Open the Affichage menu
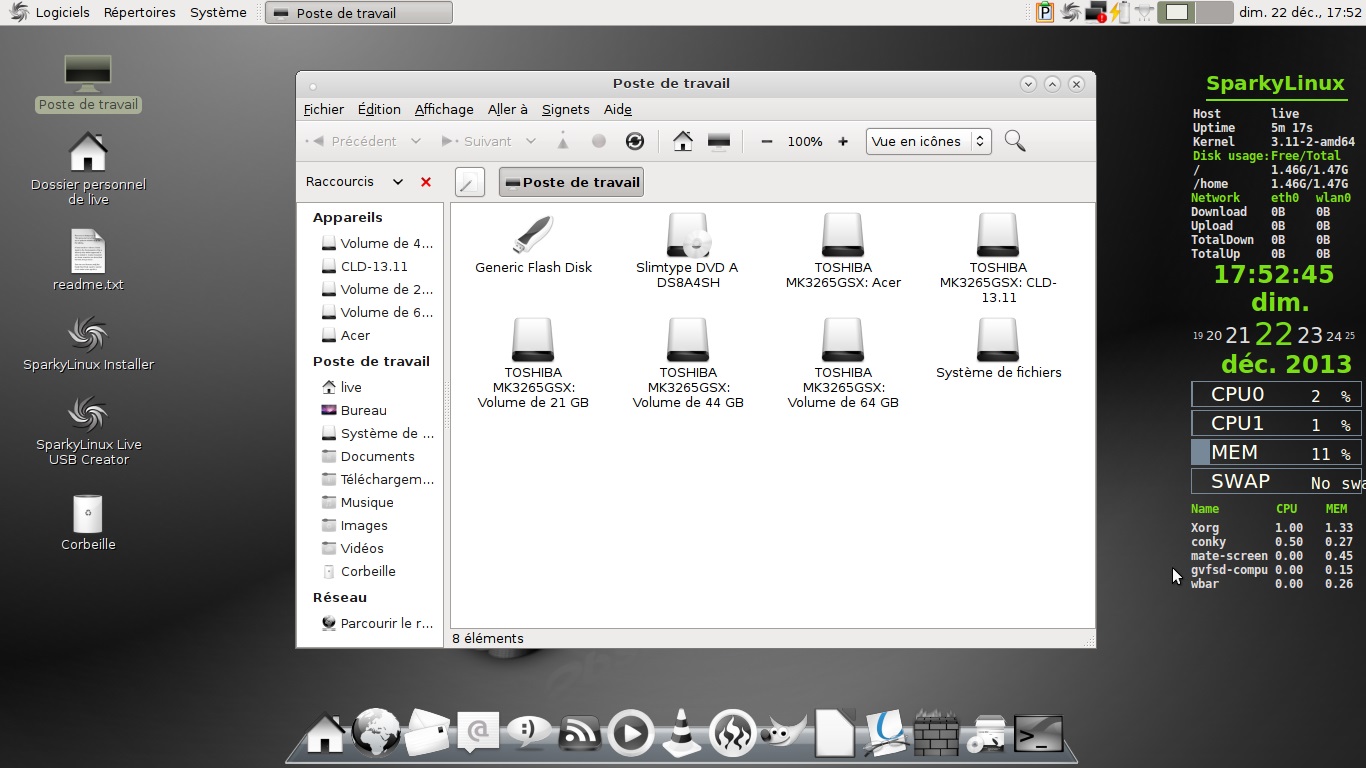Image resolution: width=1366 pixels, height=768 pixels. tap(444, 109)
